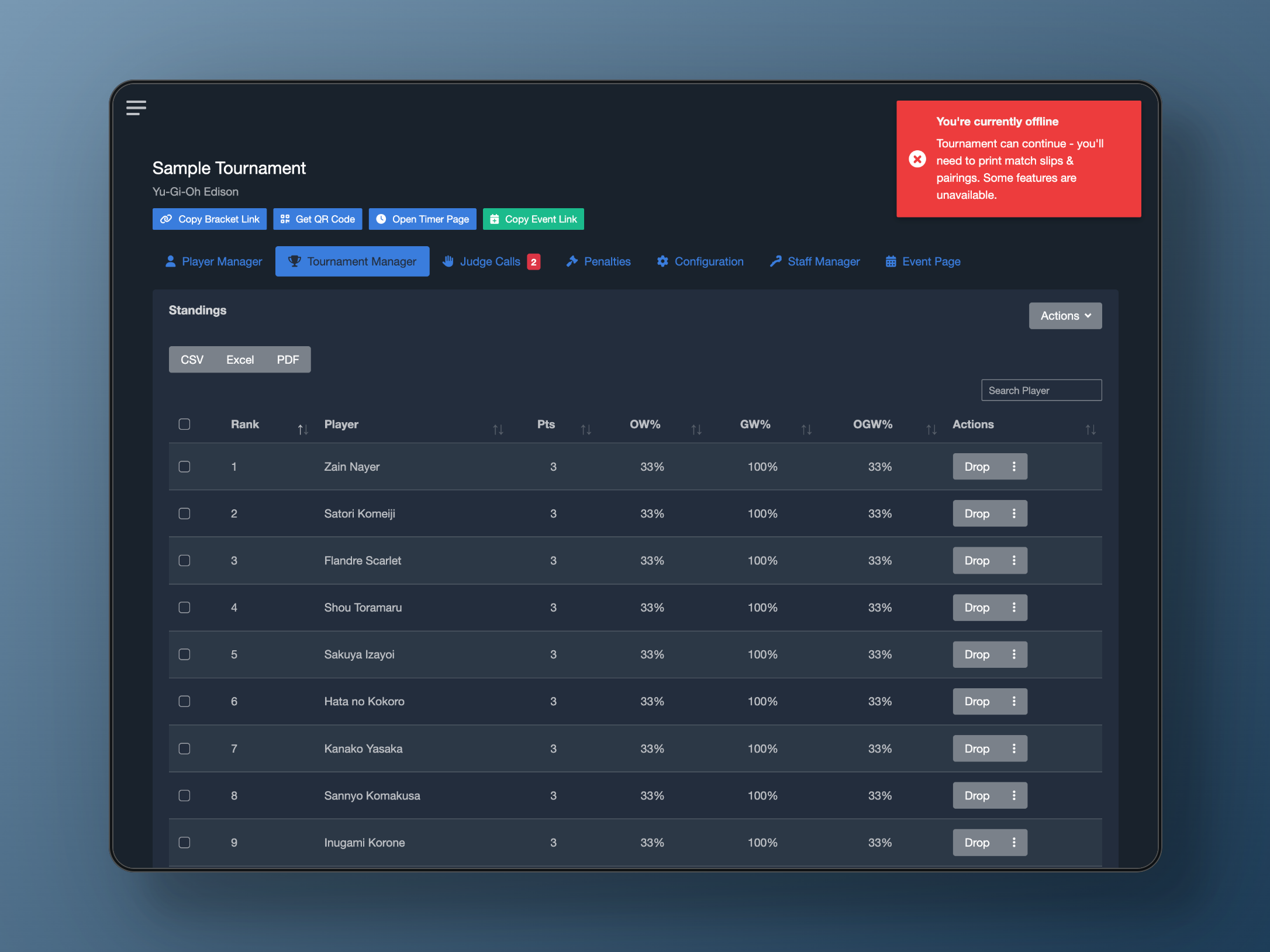Open three-dot menu for Inugami Korone

coord(1014,843)
